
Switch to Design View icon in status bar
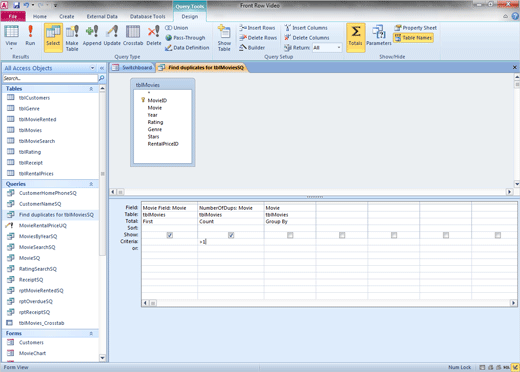(x=515, y=367)
